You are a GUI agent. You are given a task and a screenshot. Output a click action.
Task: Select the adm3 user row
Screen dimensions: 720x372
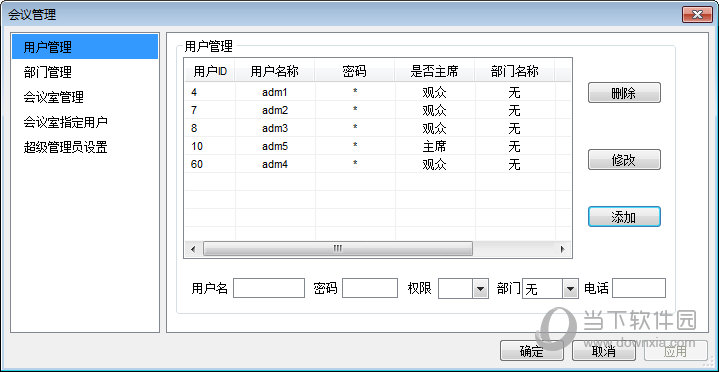click(x=378, y=128)
